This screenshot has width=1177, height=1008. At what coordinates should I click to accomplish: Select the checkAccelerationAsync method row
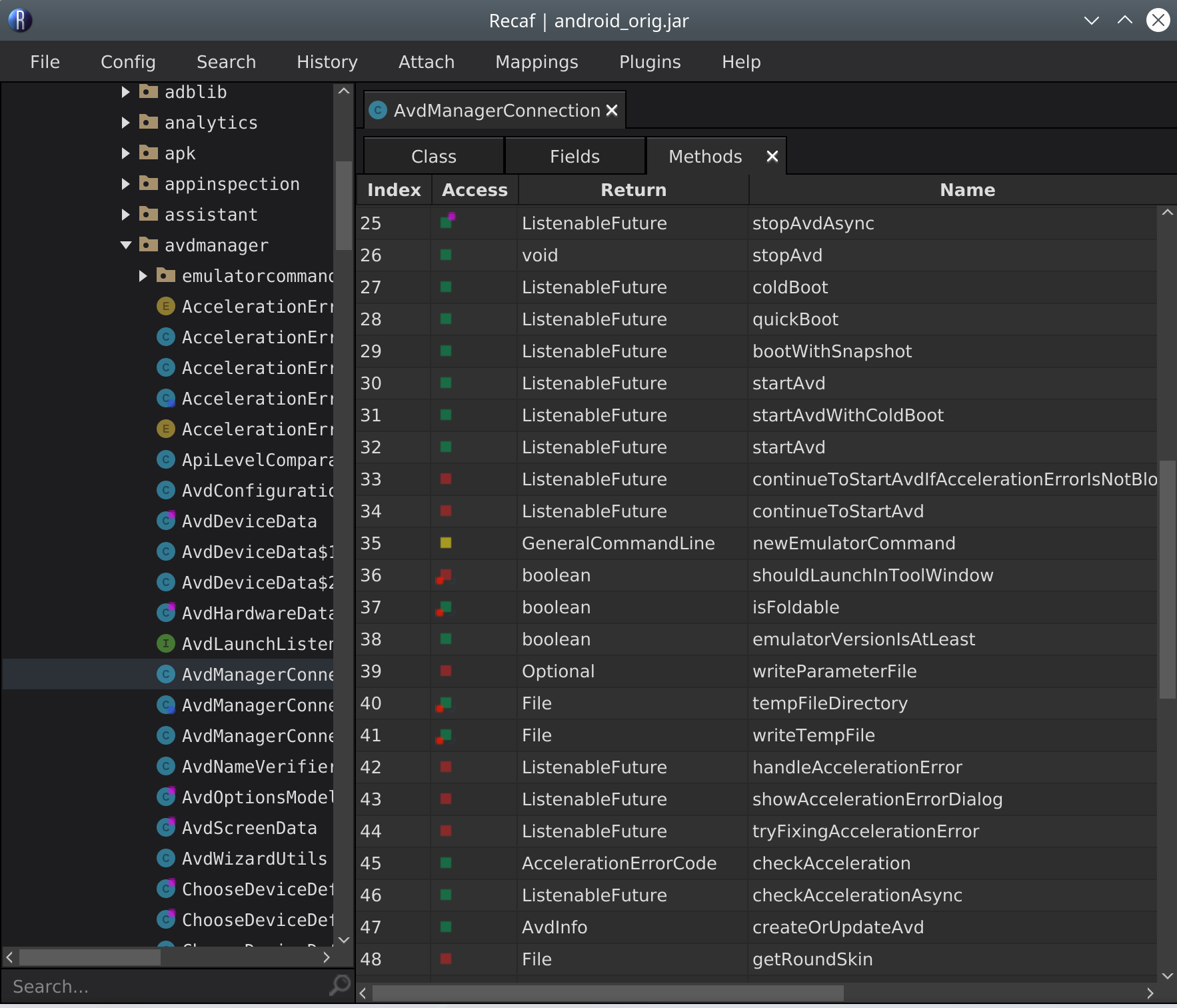pos(756,895)
